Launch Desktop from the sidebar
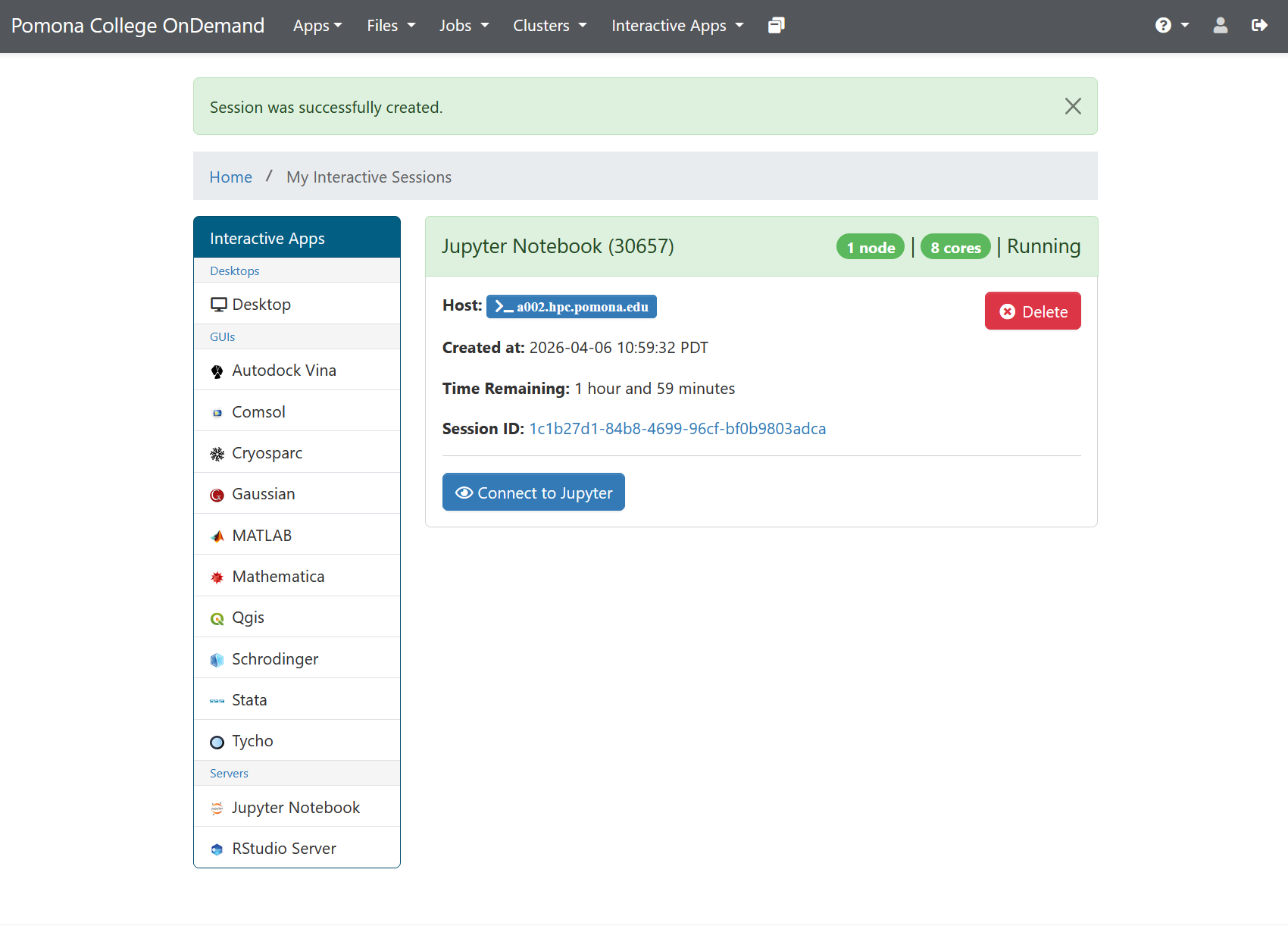The height and width of the screenshot is (932, 1288). coord(297,304)
